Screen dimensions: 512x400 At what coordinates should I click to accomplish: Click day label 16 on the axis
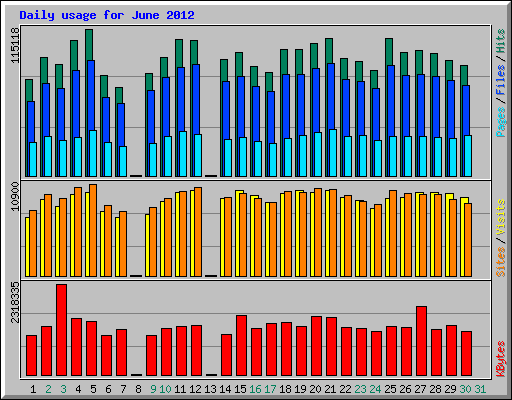click(x=255, y=389)
